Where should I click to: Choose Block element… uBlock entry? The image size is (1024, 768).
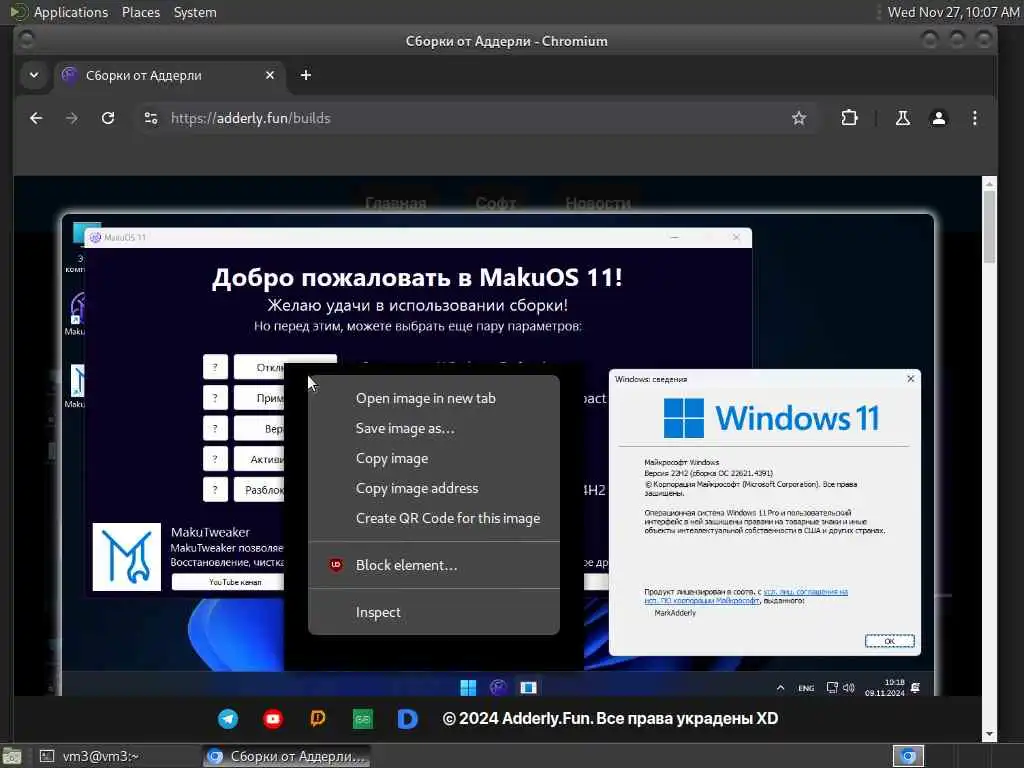434,566
